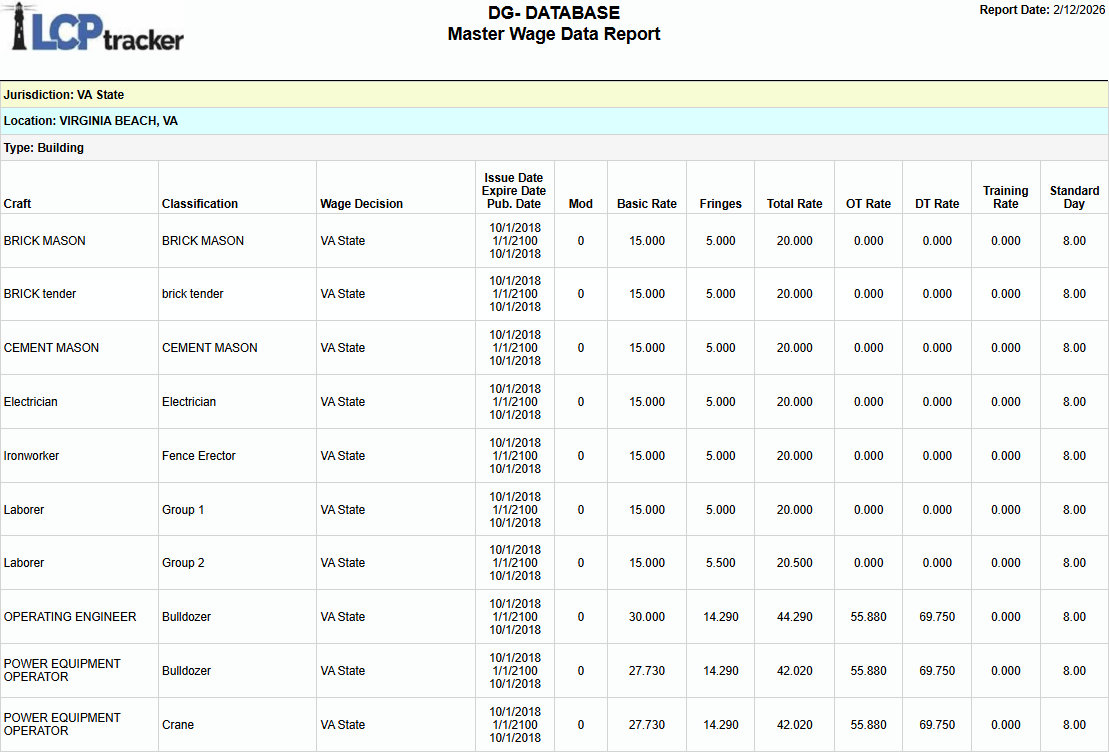Click the Report Date 2/12/2026 text
Viewport: 1109px width, 752px height.
pyautogui.click(x=1042, y=10)
